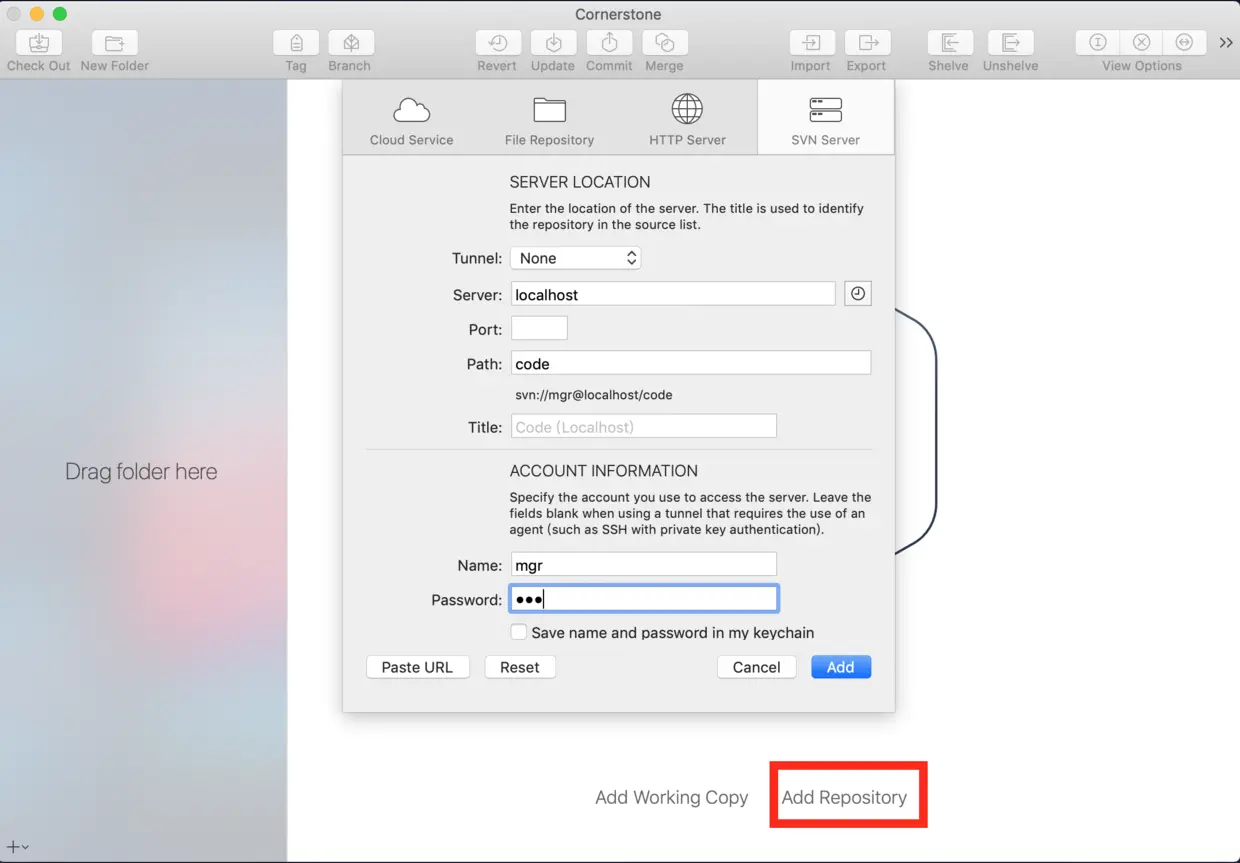
Task: Click the Add button to create repository
Action: tap(840, 667)
